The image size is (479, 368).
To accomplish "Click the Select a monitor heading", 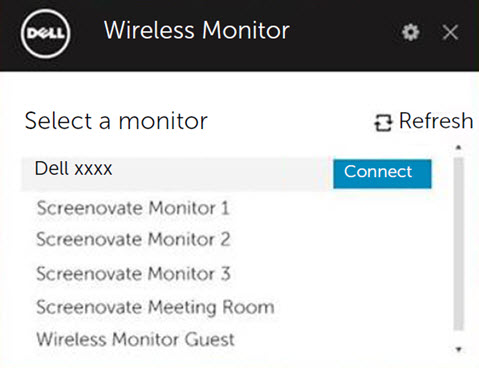I will pyautogui.click(x=116, y=121).
